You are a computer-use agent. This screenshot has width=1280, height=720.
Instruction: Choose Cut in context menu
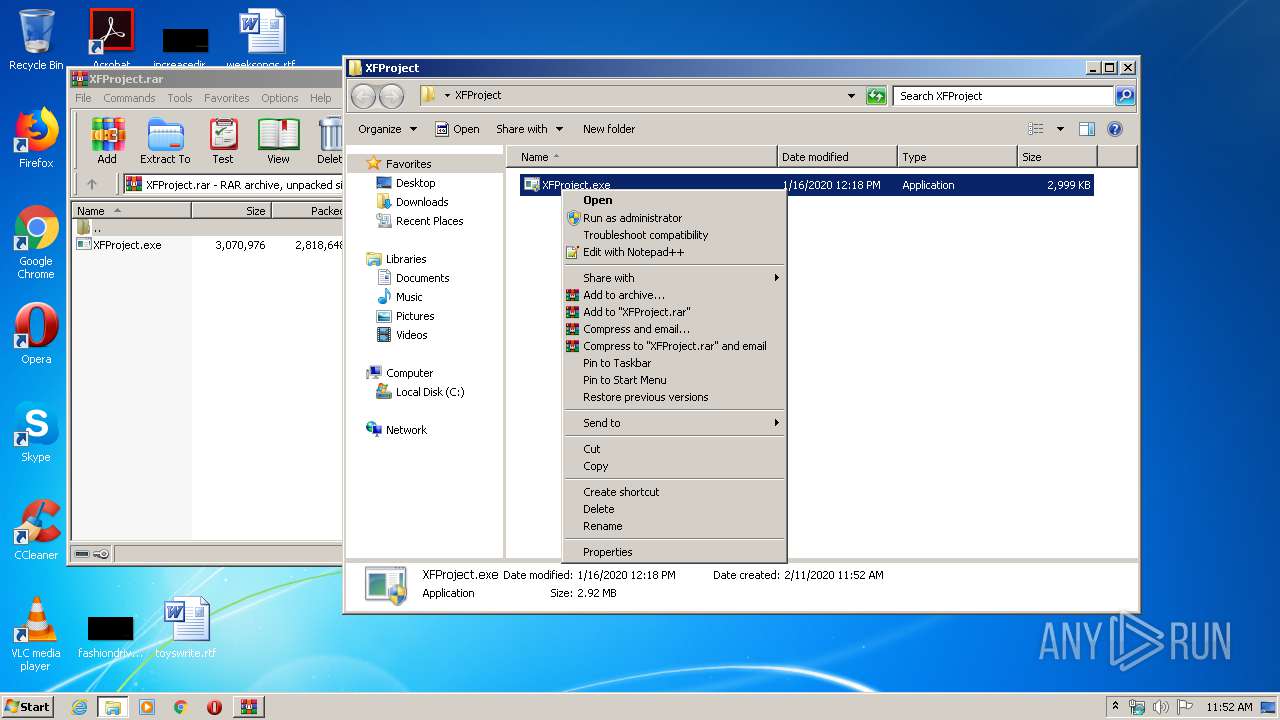click(x=674, y=449)
